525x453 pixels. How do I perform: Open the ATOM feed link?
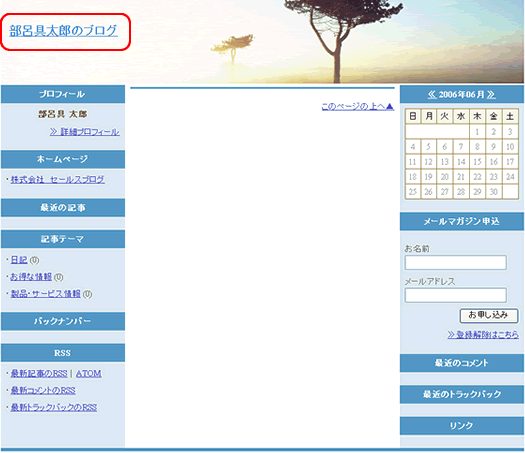point(88,373)
